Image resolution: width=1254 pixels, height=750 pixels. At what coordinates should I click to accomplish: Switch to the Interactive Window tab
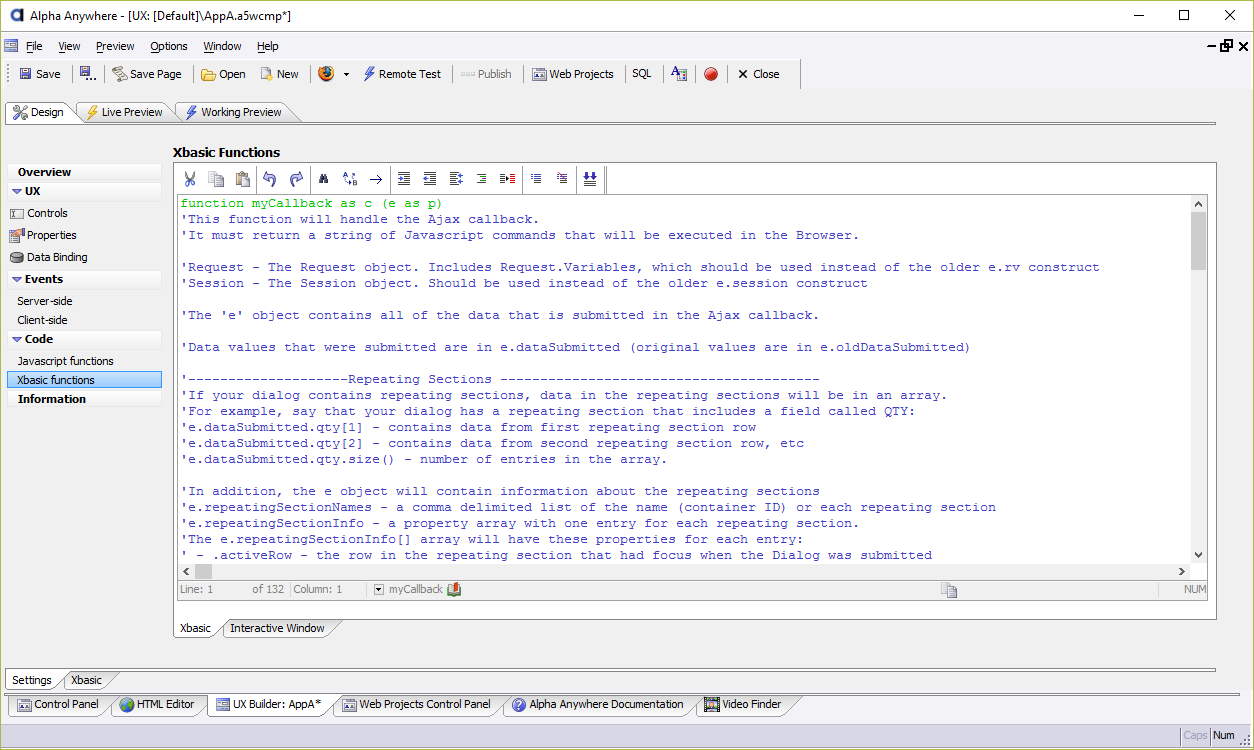[277, 628]
